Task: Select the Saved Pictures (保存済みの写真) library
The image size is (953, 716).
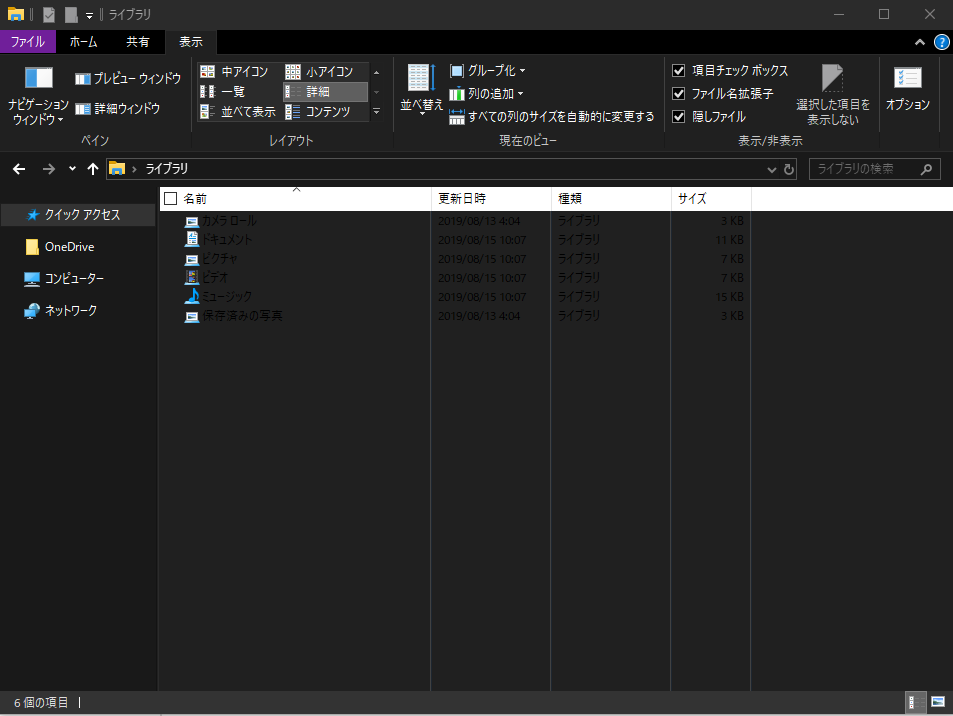Action: [242, 315]
